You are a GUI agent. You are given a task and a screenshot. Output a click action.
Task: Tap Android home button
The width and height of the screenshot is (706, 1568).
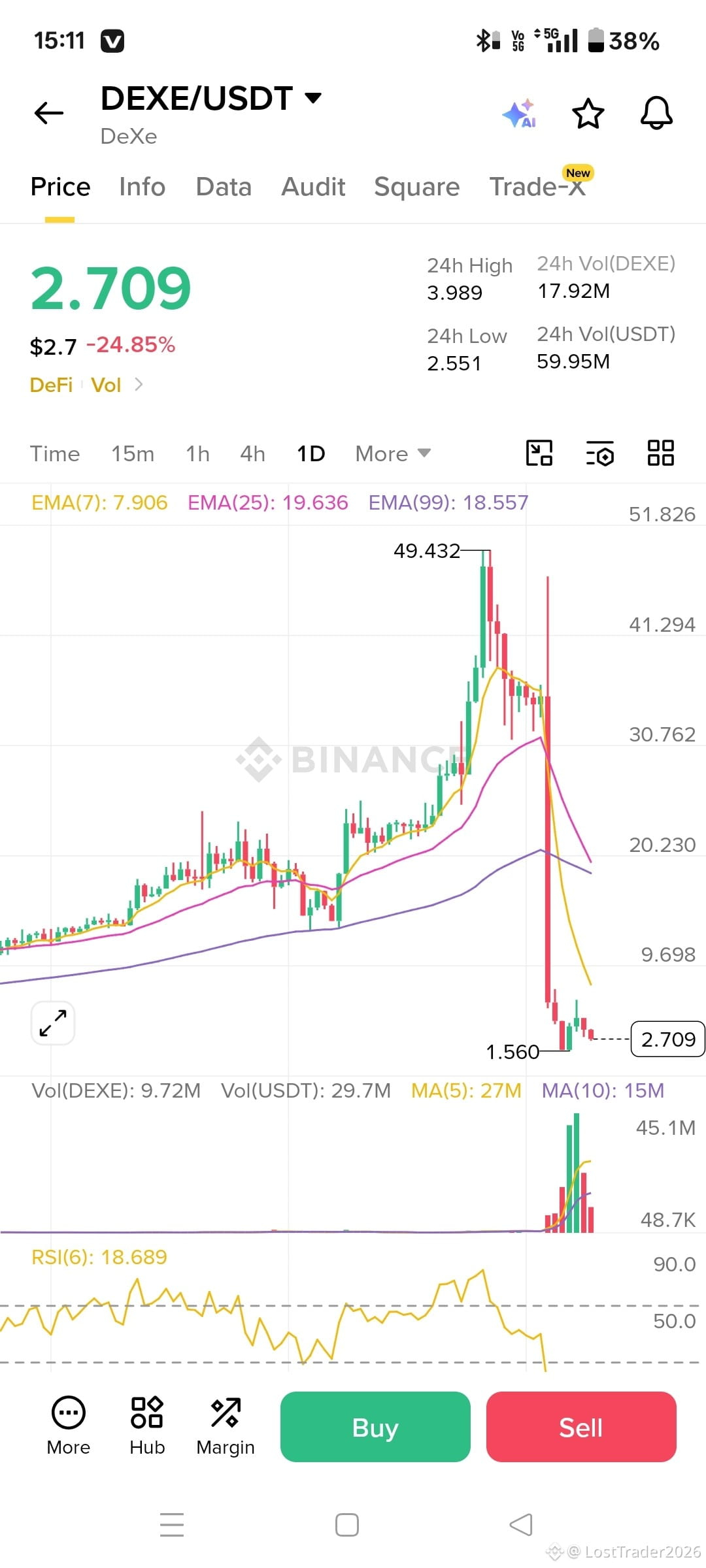tap(347, 1525)
